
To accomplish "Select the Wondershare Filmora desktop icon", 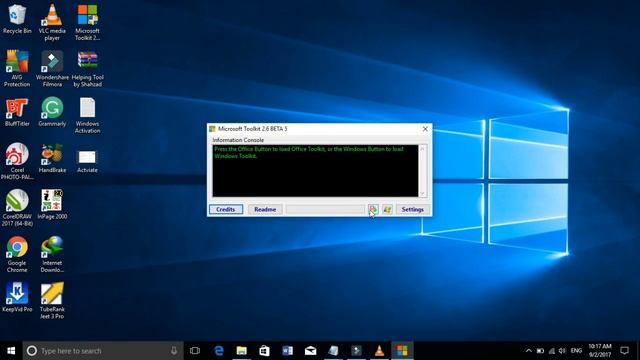I will [x=52, y=69].
